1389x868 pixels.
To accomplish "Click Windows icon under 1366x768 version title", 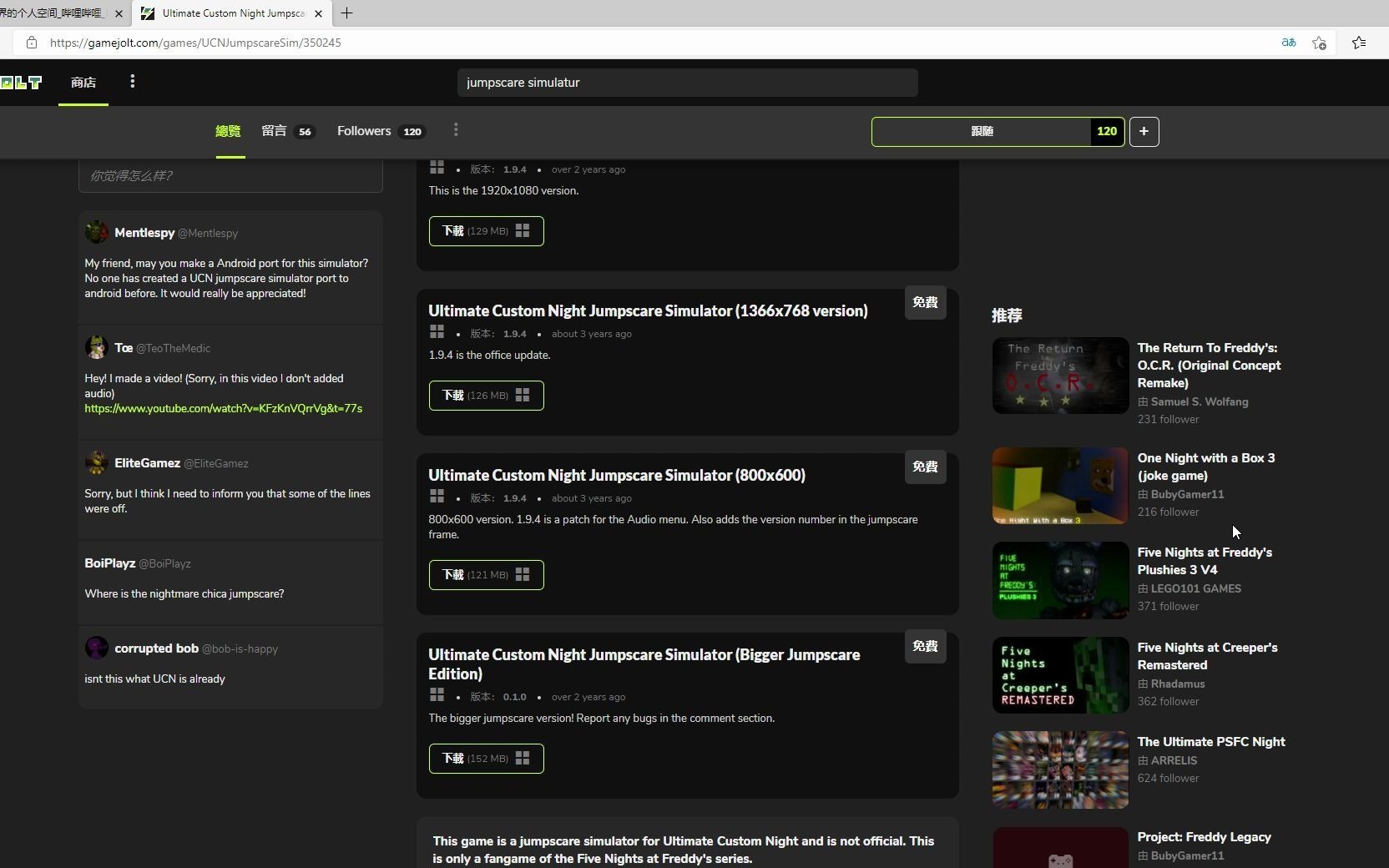I will [x=437, y=332].
